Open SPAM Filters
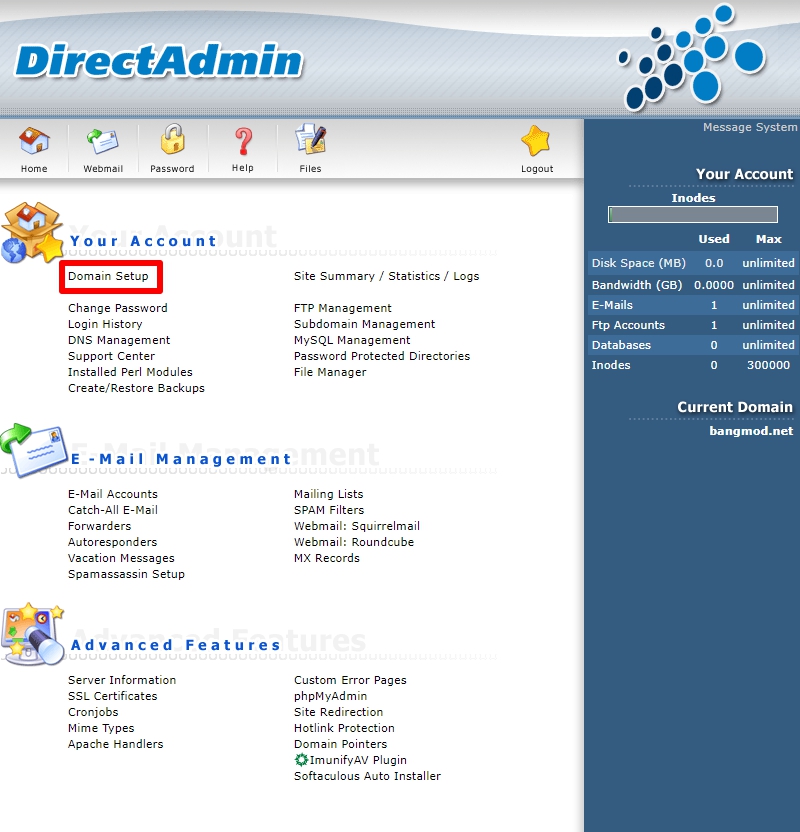Image resolution: width=800 pixels, height=832 pixels. [x=329, y=509]
